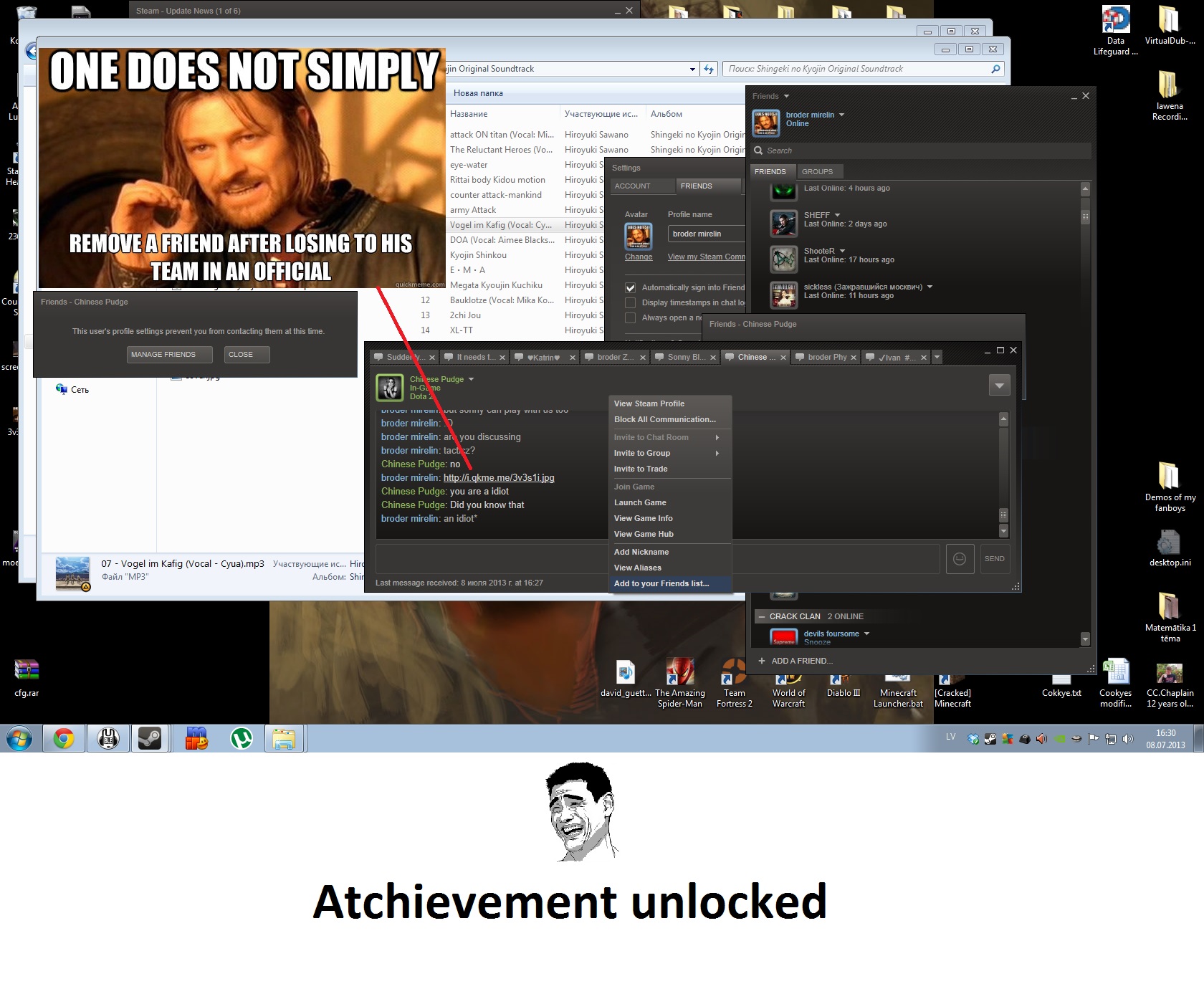This screenshot has height=994, width=1204.
Task: Click the Friends list Search field
Action: 921,150
